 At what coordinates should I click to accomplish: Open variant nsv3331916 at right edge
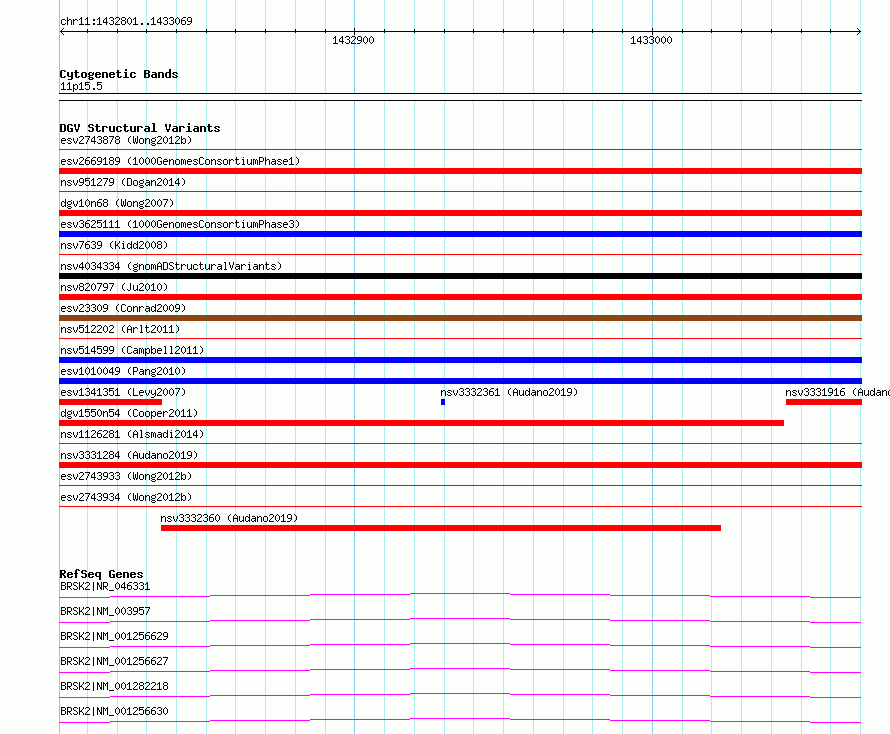[x=837, y=392]
